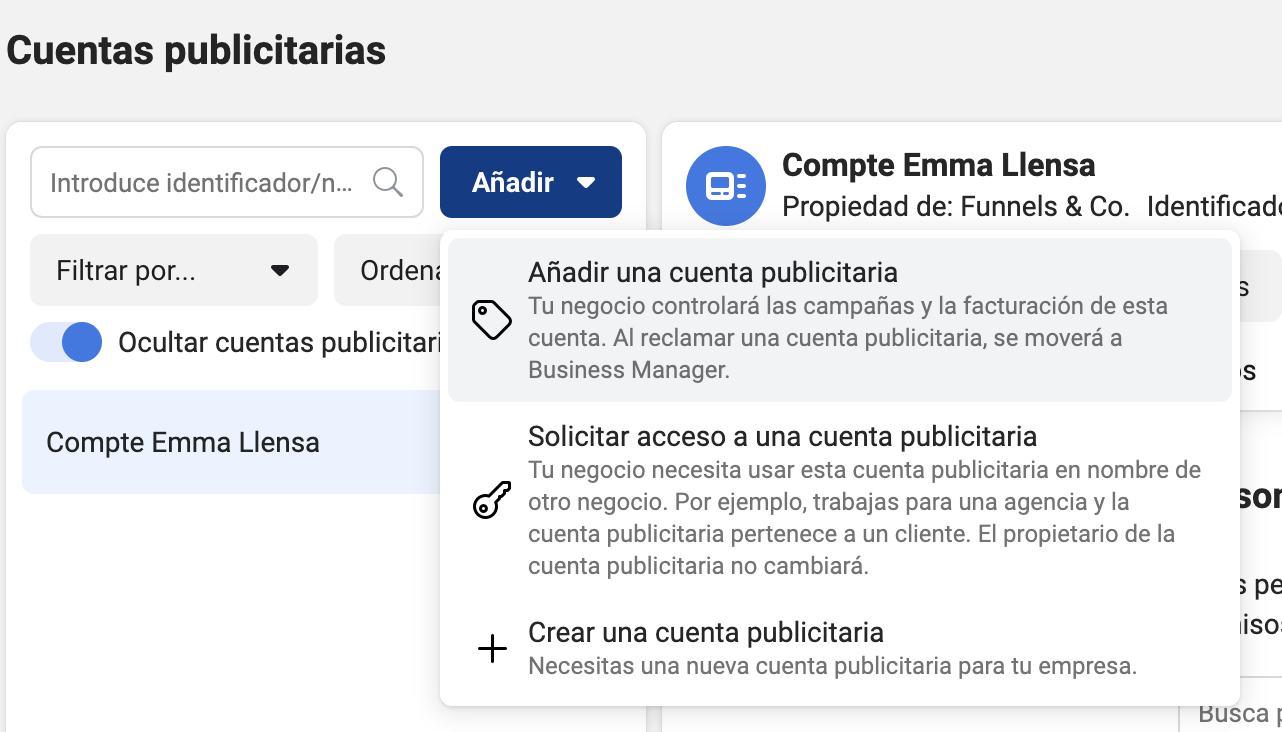Choose Crear una cuenta publicitaria option

click(x=840, y=649)
